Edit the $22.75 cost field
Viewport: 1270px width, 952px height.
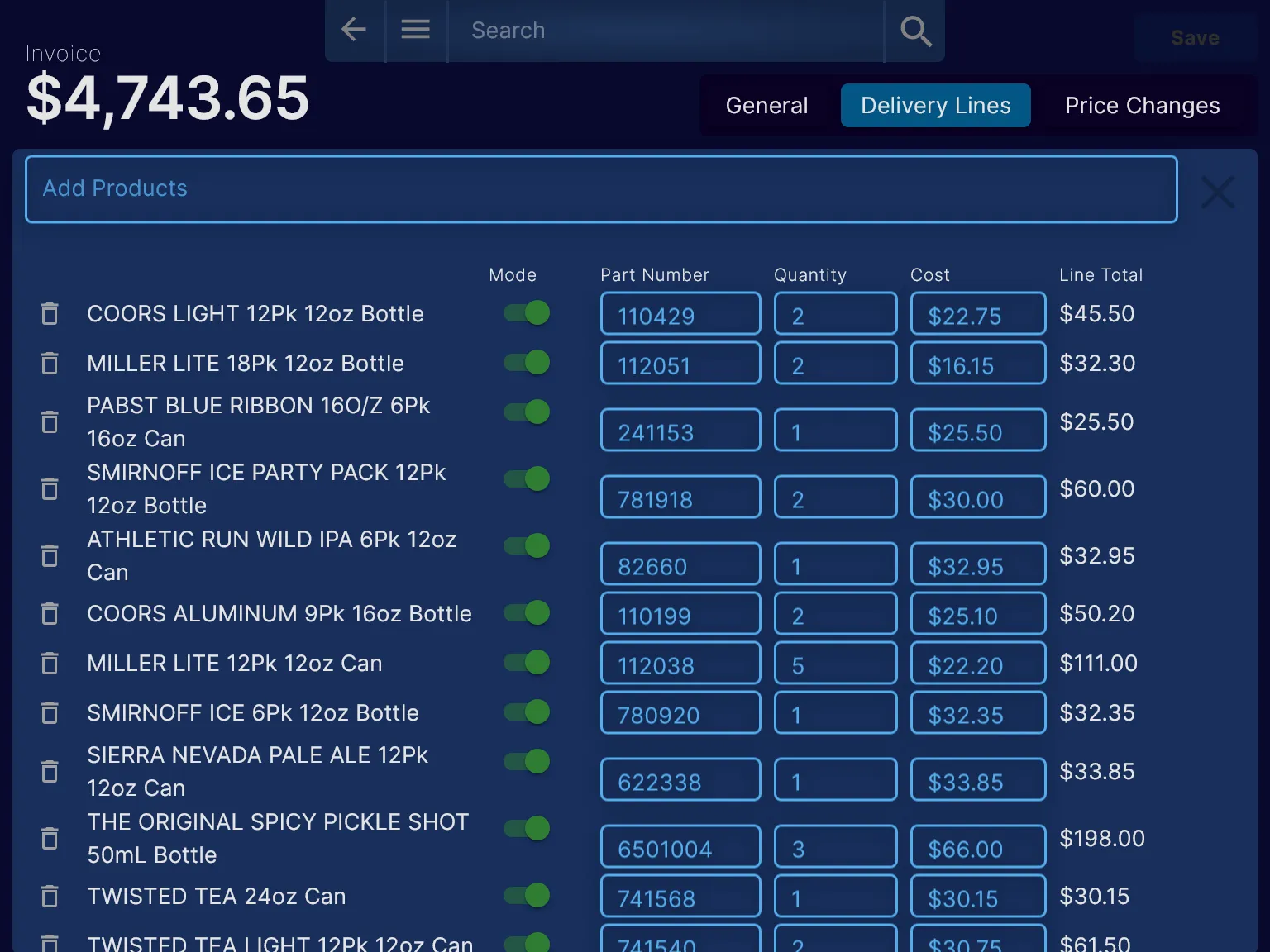click(x=978, y=314)
